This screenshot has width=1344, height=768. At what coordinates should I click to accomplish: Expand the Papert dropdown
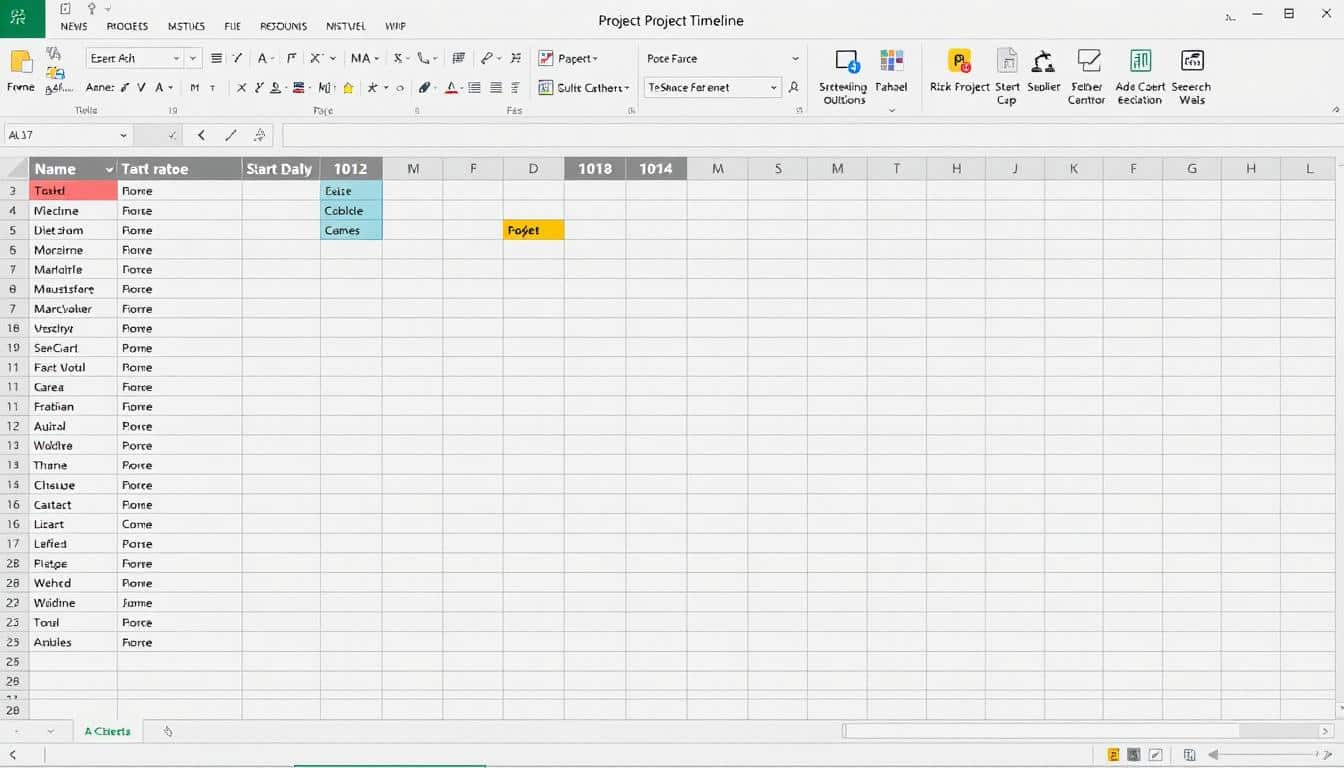pos(594,59)
